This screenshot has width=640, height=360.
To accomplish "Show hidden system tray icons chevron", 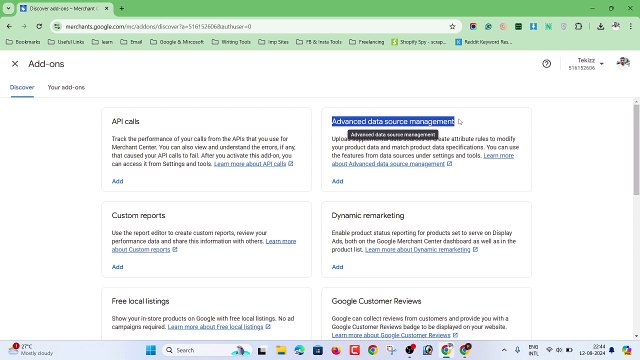I will pos(504,350).
